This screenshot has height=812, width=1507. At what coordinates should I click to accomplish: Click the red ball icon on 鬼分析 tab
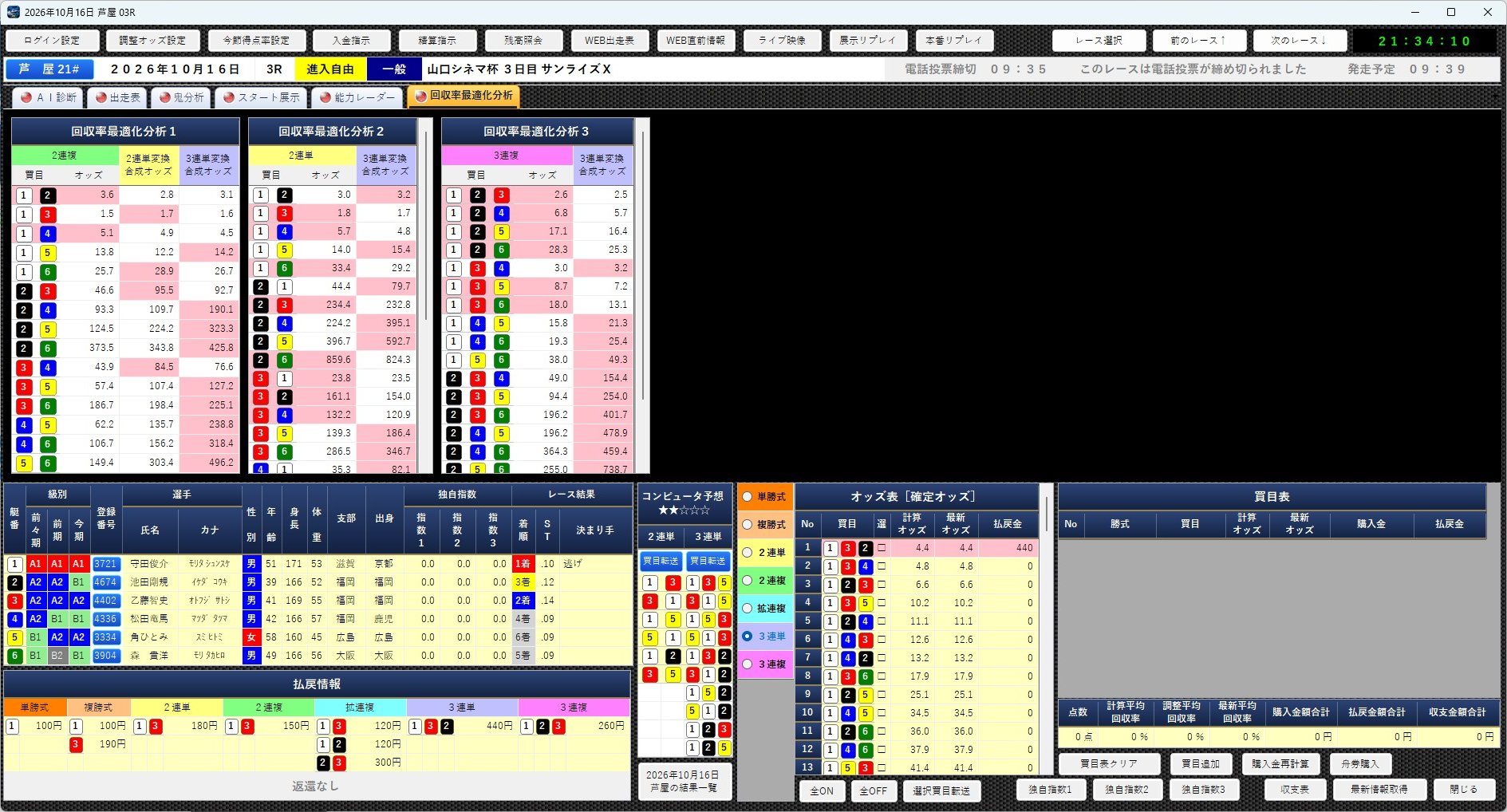coord(164,97)
